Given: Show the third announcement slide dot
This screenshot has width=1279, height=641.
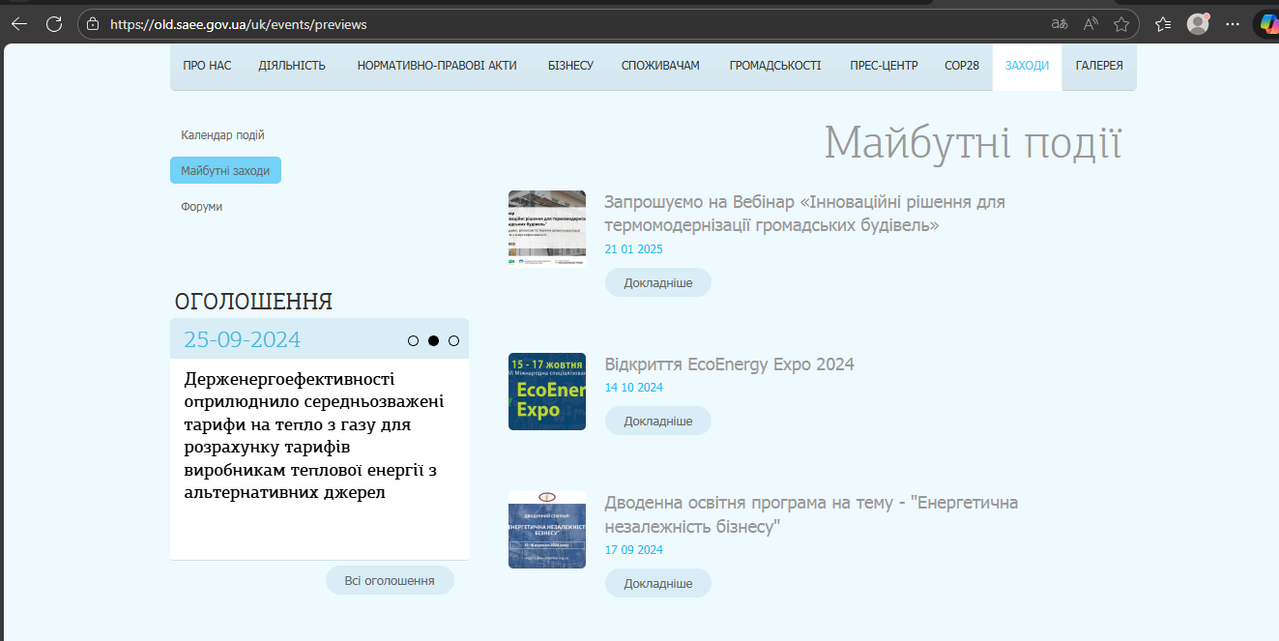Looking at the screenshot, I should point(454,341).
